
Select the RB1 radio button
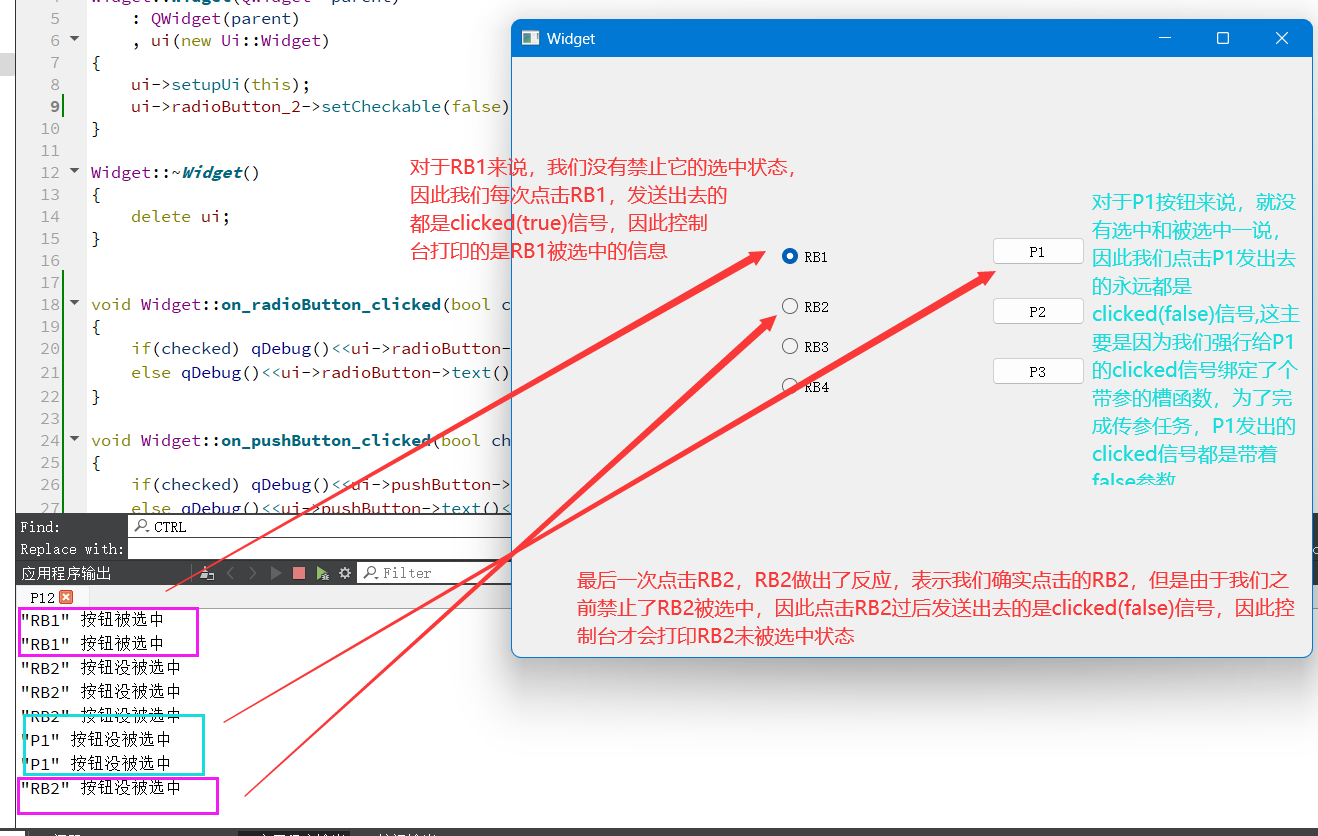[789, 256]
